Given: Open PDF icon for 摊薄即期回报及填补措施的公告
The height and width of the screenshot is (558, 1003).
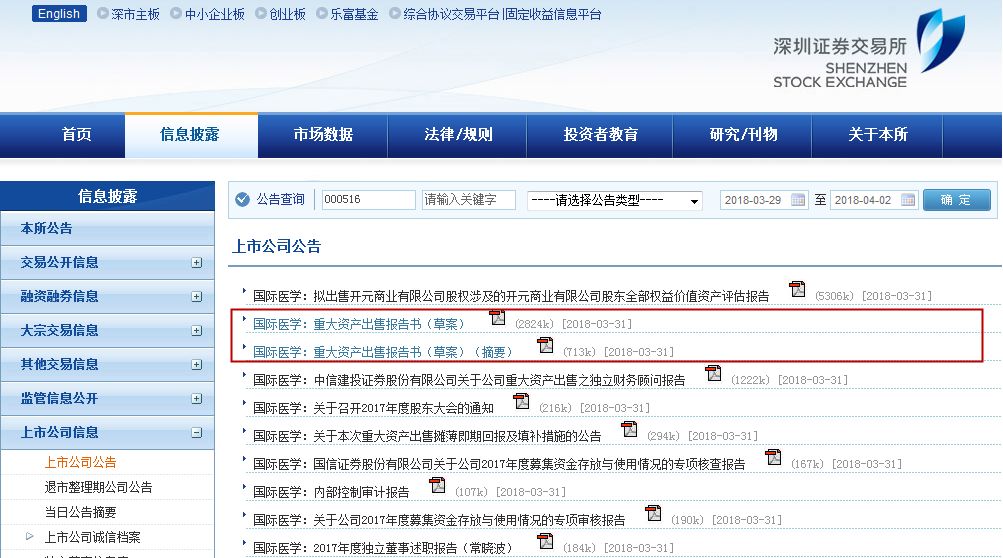Looking at the screenshot, I should (x=629, y=429).
